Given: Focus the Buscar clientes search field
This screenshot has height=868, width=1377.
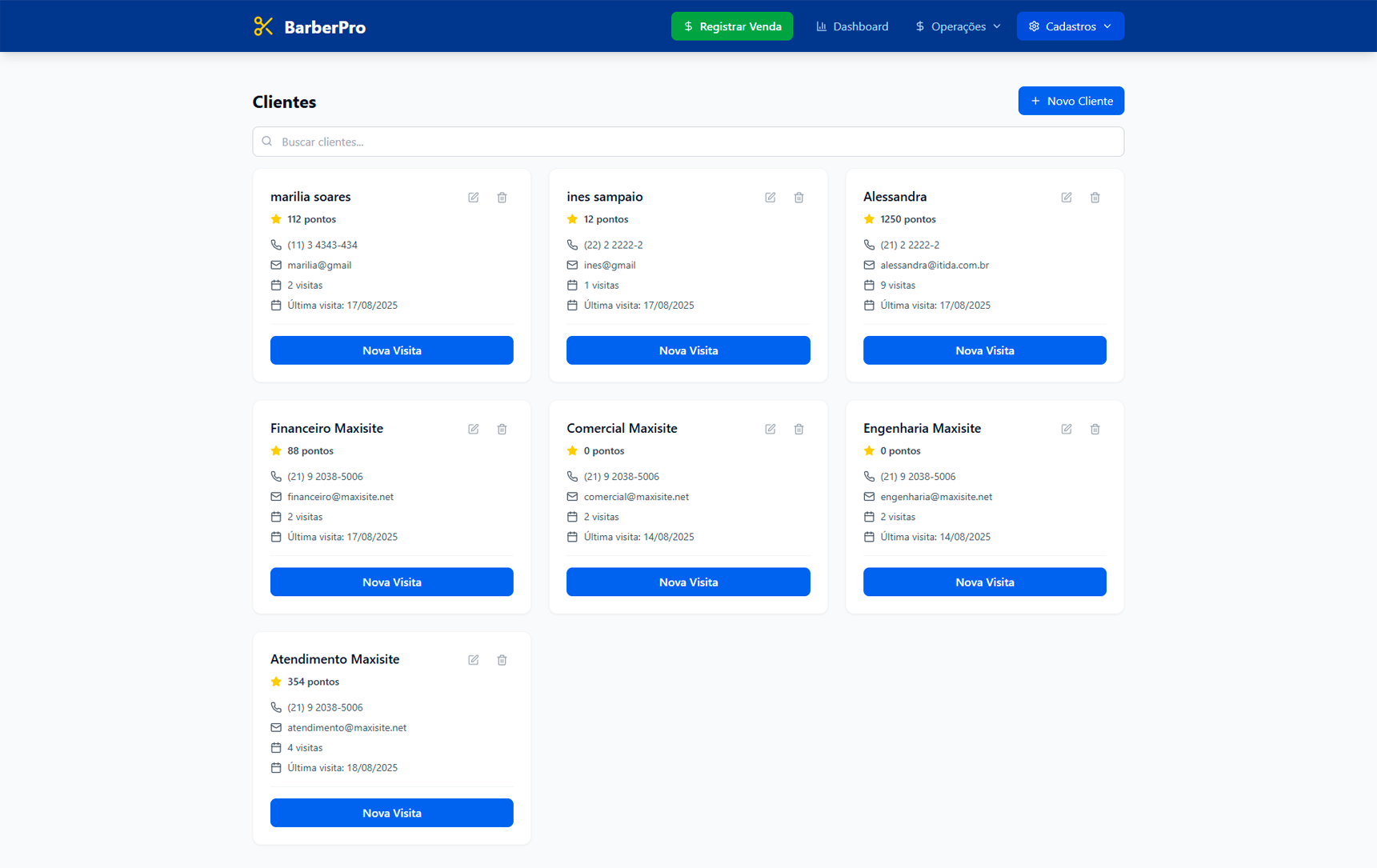Looking at the screenshot, I should point(688,142).
